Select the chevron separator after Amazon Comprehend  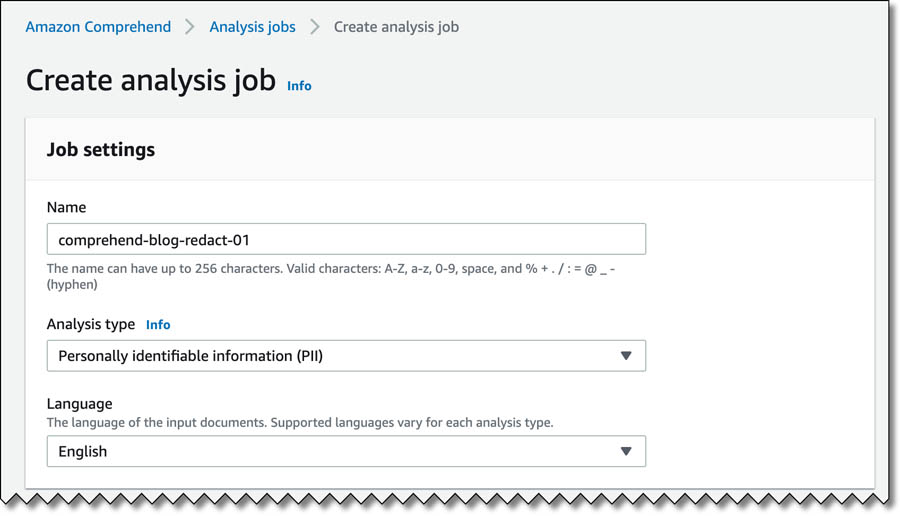pos(190,27)
